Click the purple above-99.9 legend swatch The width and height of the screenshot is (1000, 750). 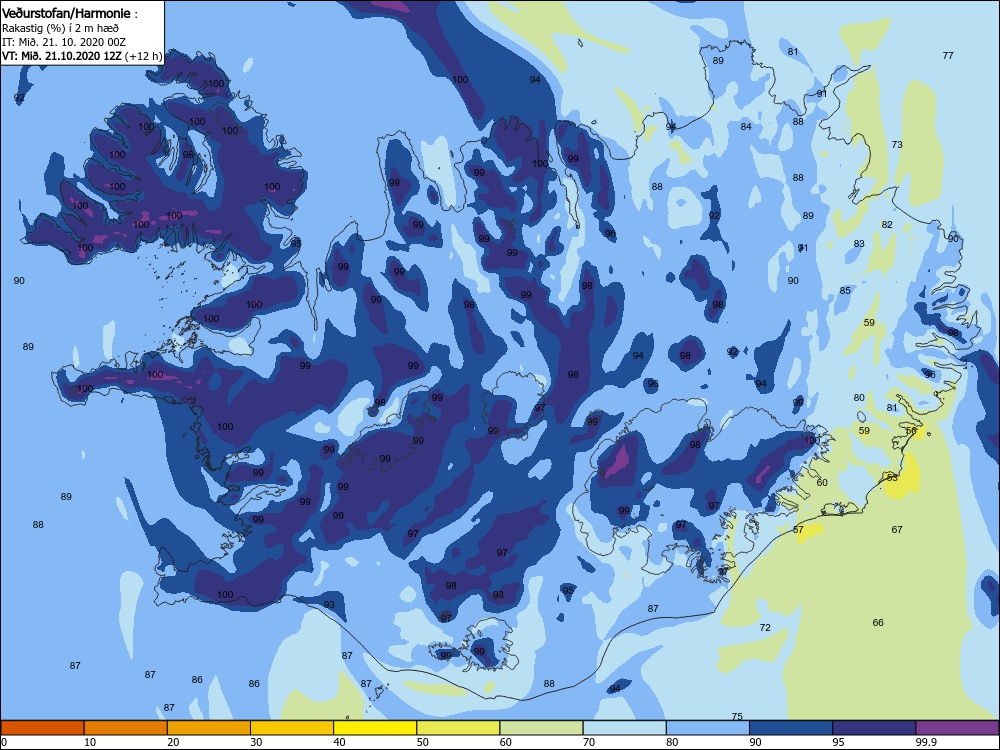(x=957, y=728)
